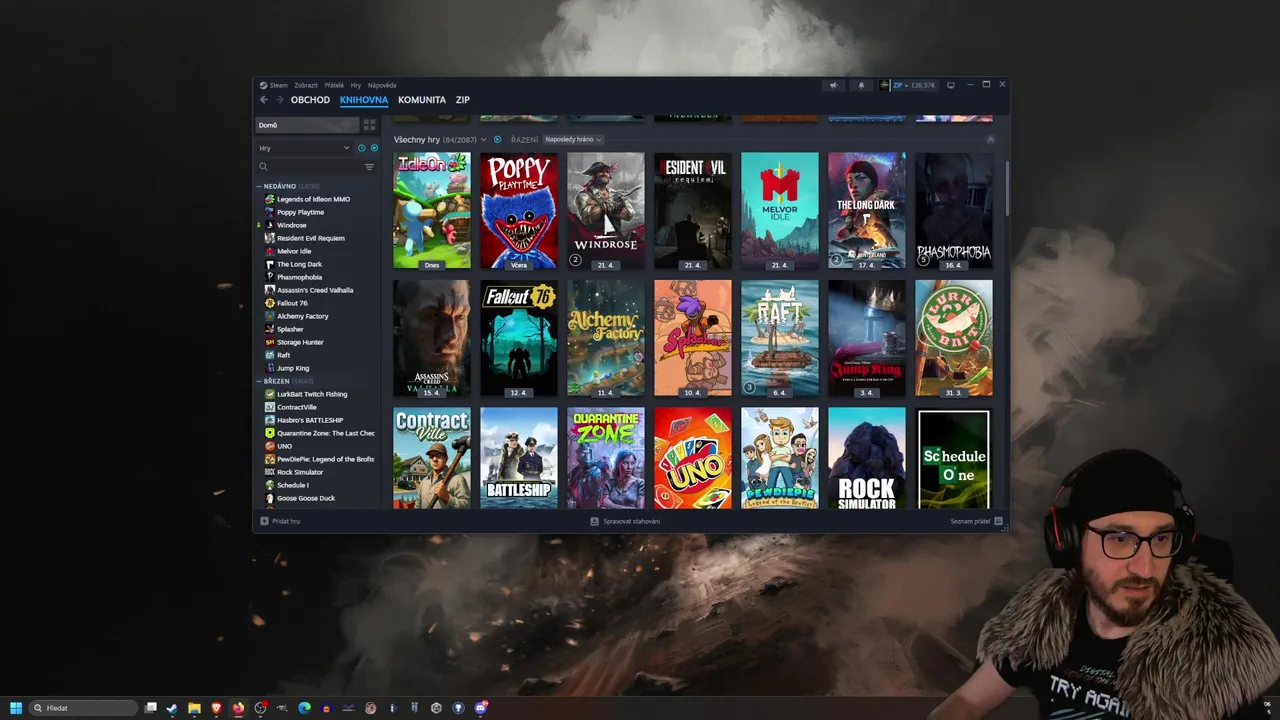The width and height of the screenshot is (1280, 720).
Task: Open ZIP profile tab
Action: 463,100
